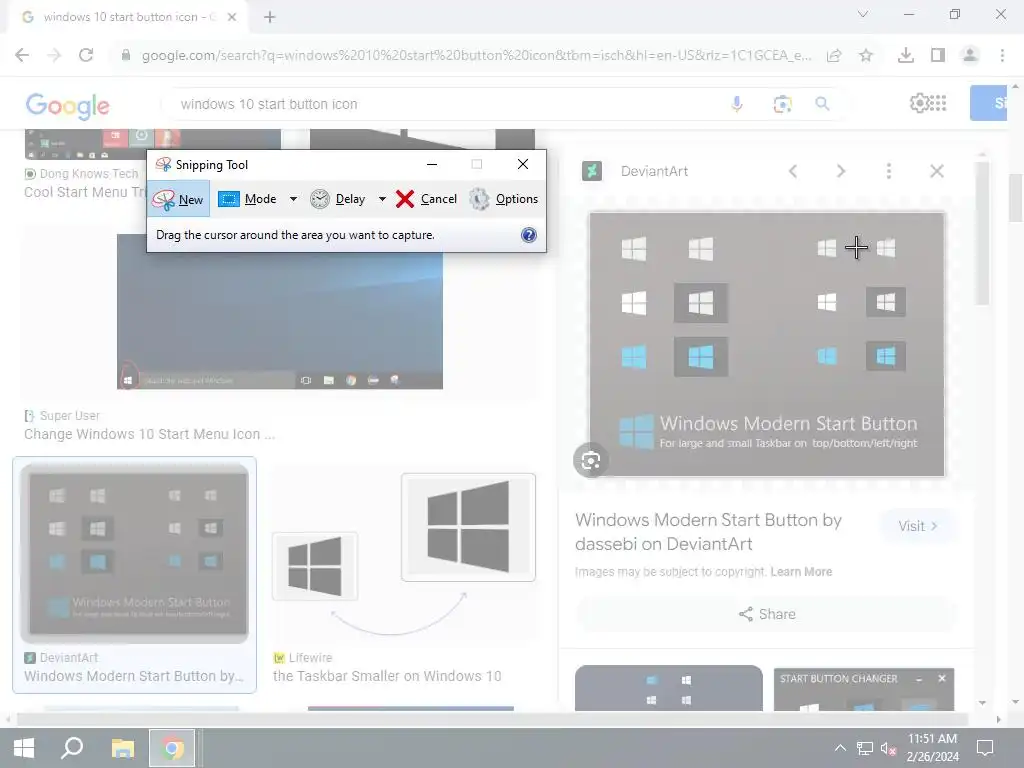Click the DeviantArt source name
The height and width of the screenshot is (768, 1024).
pyautogui.click(x=654, y=171)
